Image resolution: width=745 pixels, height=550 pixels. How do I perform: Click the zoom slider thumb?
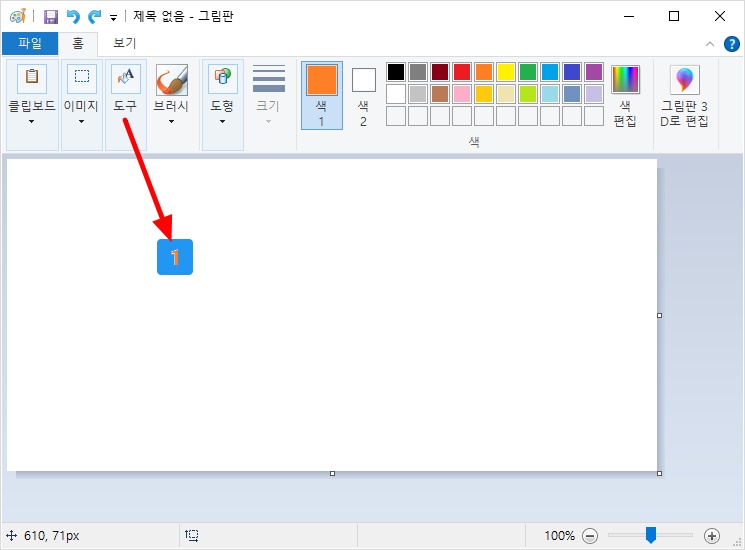pyautogui.click(x=651, y=535)
